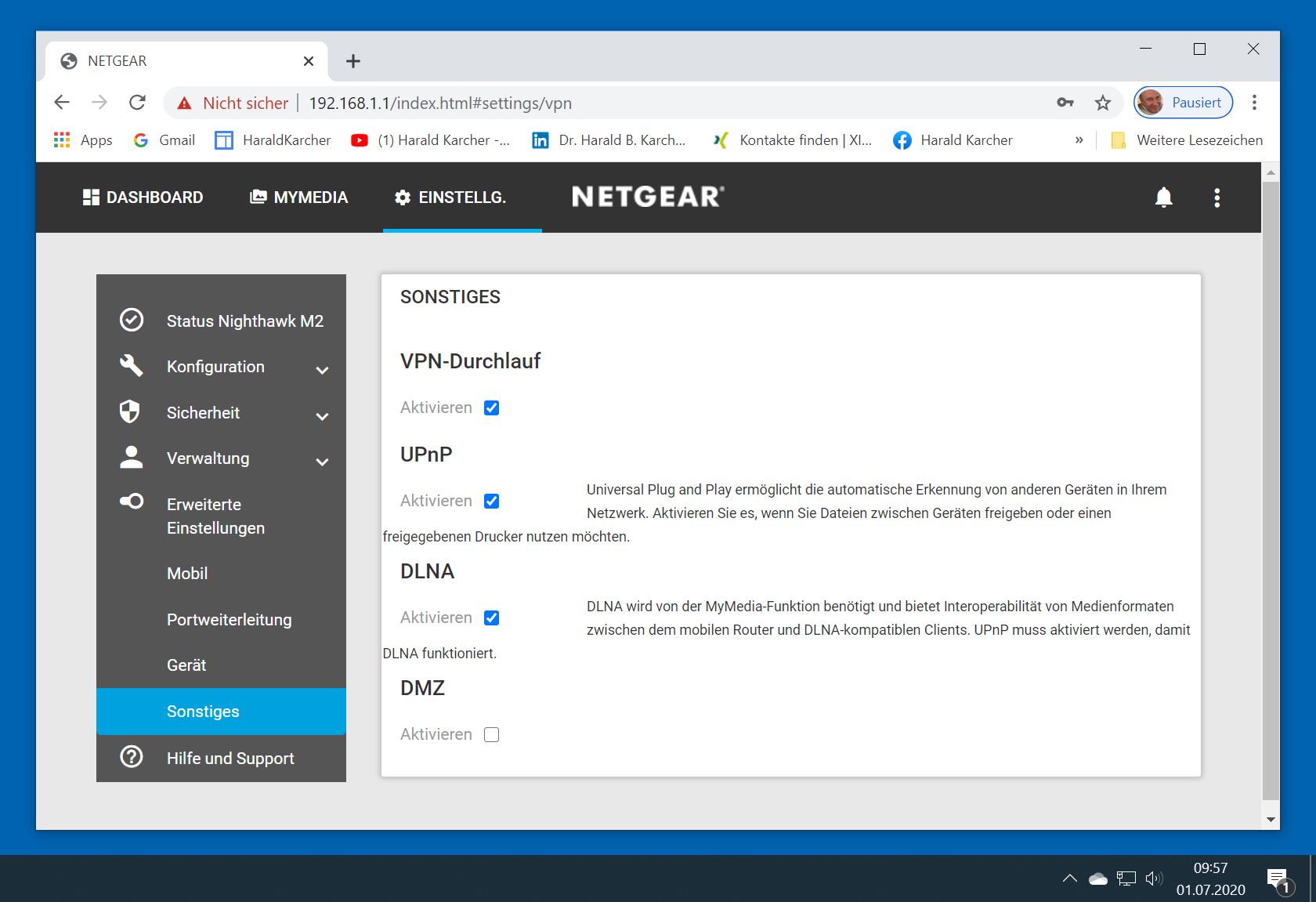Click the notification bell icon
1316x902 pixels.
tap(1164, 197)
